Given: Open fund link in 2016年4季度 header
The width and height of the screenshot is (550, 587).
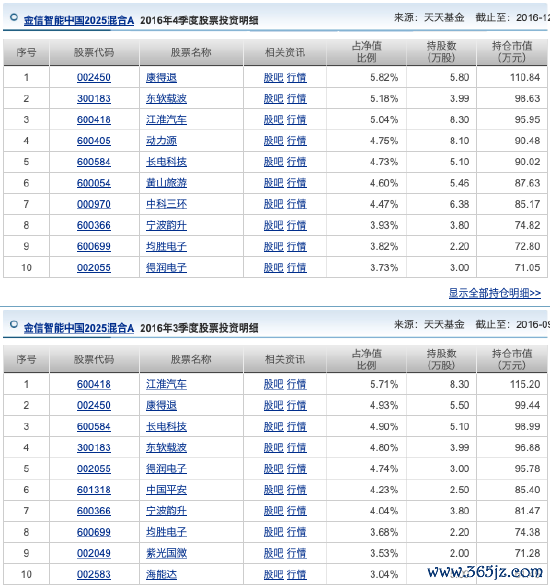Looking at the screenshot, I should pyautogui.click(x=79, y=21).
